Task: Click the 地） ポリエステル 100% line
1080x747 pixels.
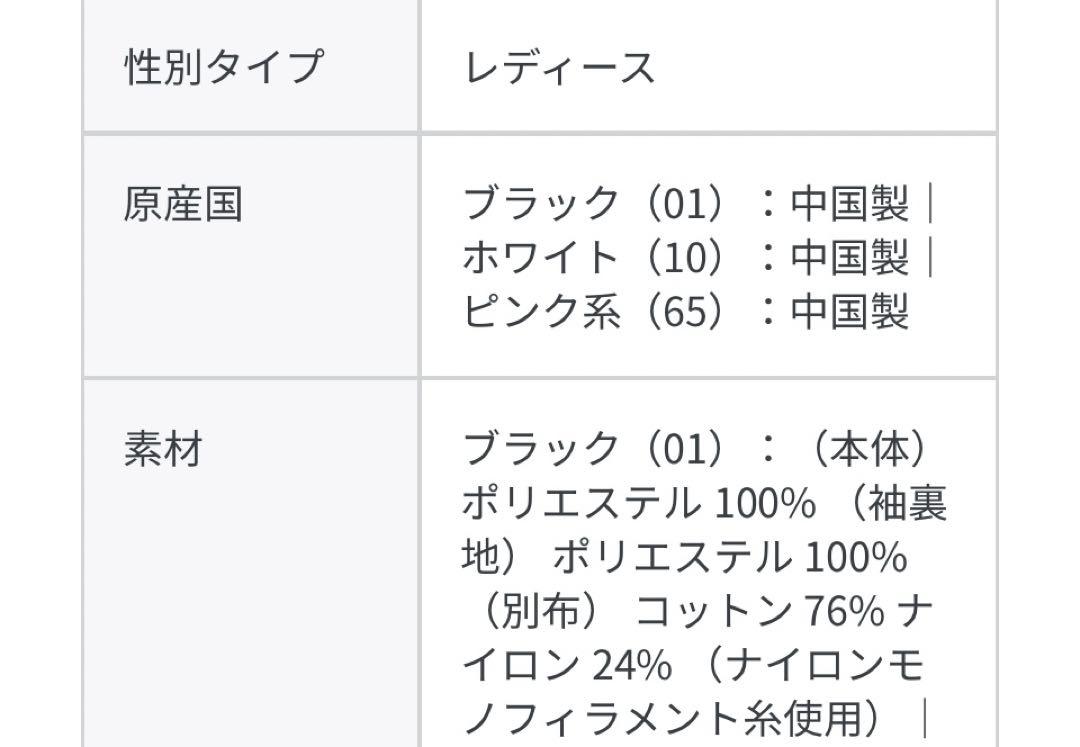Action: click(685, 556)
